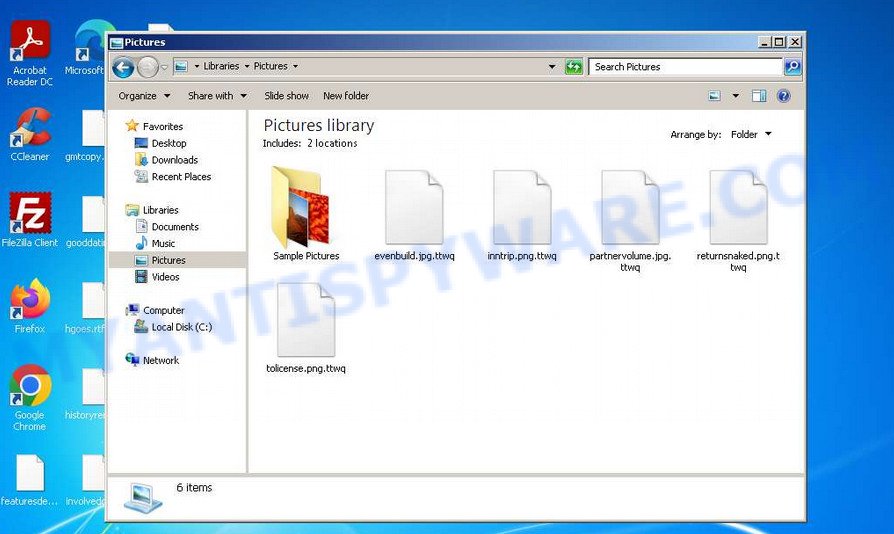The image size is (894, 534).
Task: Open Help via question mark icon
Action: tap(784, 96)
